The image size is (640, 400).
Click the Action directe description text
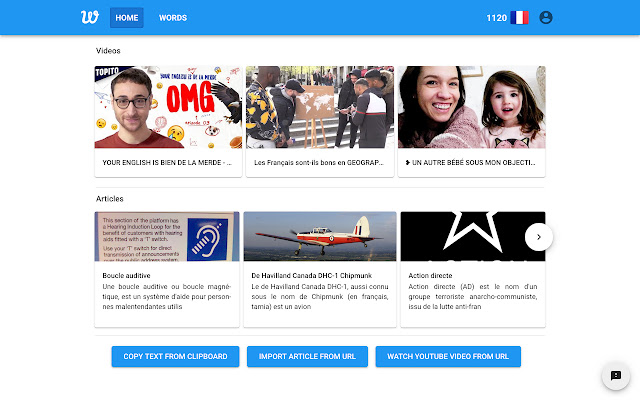(473, 297)
